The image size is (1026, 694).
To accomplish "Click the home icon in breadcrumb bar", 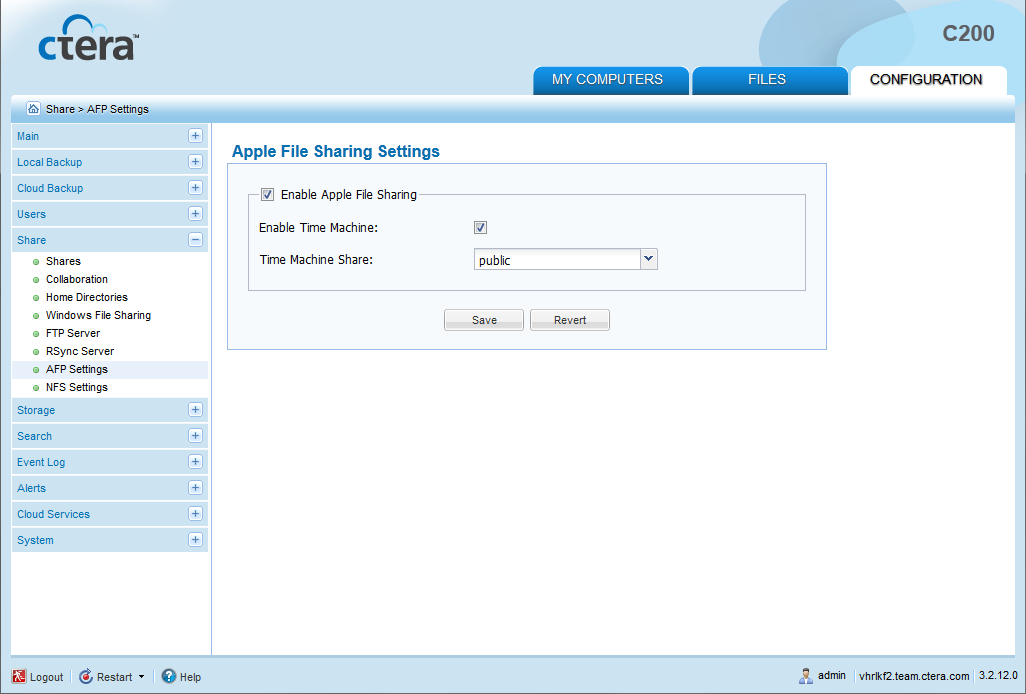I will [33, 109].
